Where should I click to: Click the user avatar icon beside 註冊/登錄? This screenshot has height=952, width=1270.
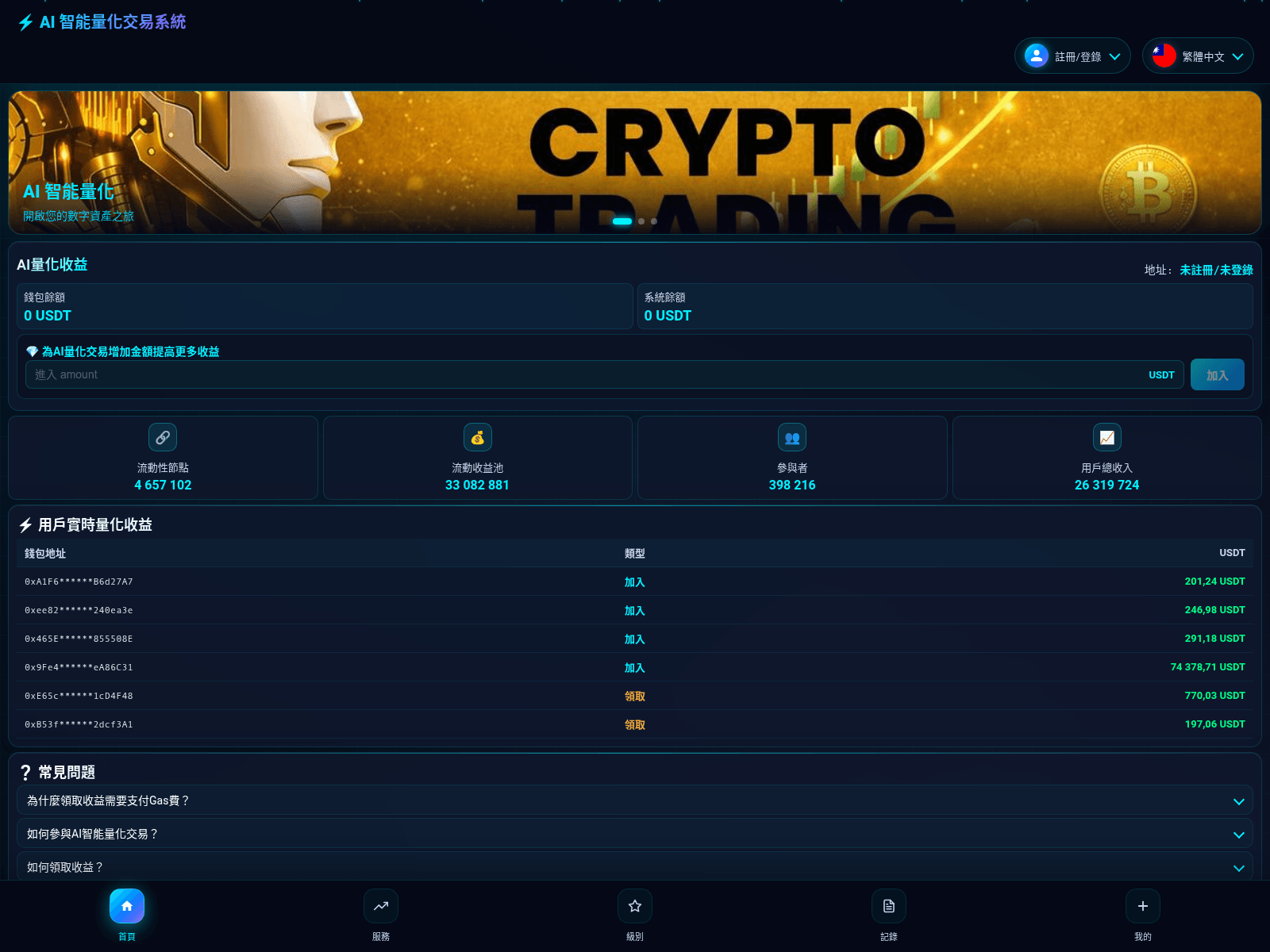1037,56
